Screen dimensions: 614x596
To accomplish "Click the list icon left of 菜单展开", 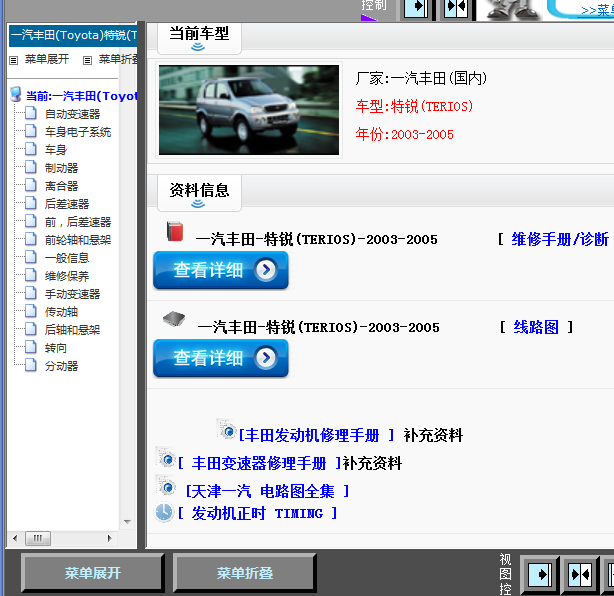I will click(x=14, y=60).
